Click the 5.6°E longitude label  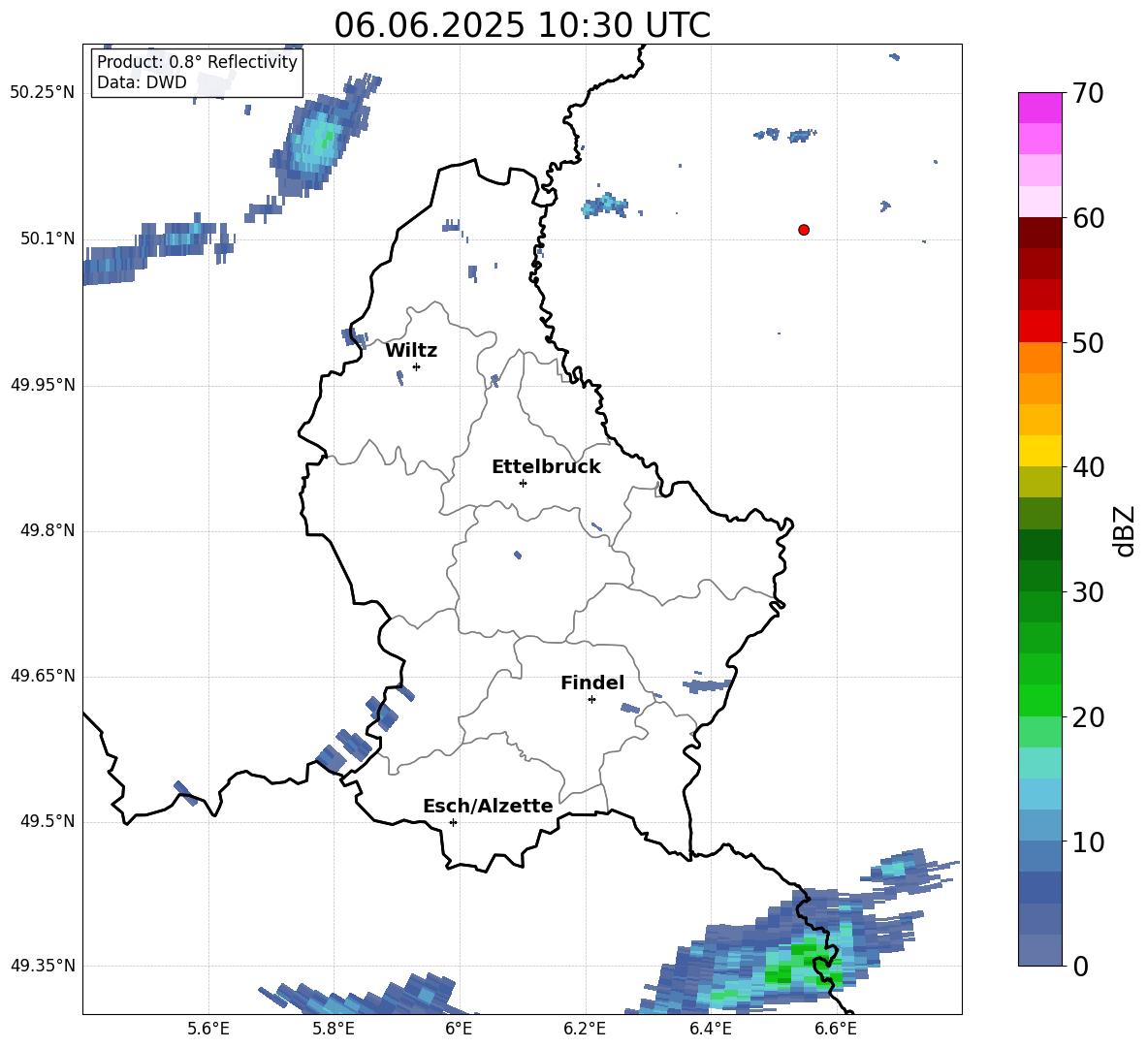click(208, 1029)
